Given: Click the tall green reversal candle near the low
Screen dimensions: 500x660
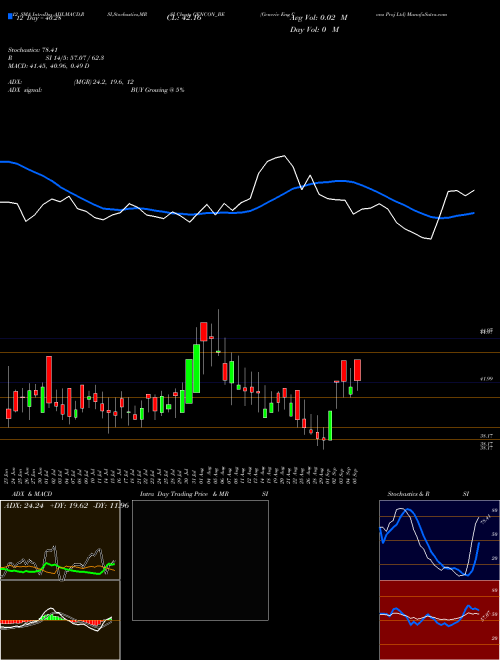Looking at the screenshot, I should (x=330, y=426).
